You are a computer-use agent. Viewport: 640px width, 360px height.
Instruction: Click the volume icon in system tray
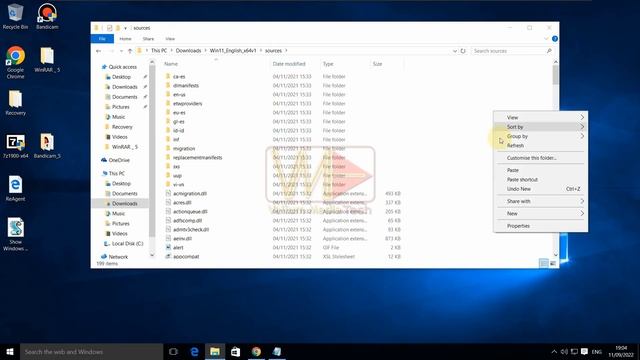[x=564, y=351]
